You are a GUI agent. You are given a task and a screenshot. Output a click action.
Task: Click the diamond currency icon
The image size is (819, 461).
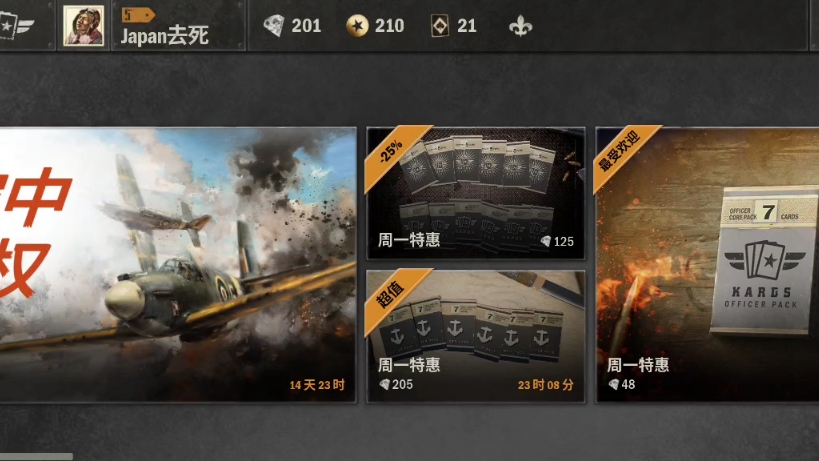[x=274, y=26]
